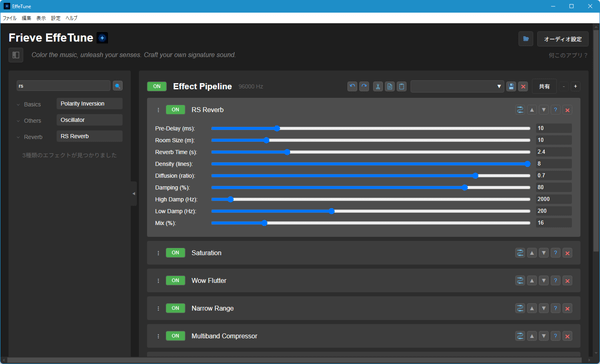This screenshot has height=364, width=600.
Task: Collapse the sidebar with the panel edge arrow
Action: 134,194
